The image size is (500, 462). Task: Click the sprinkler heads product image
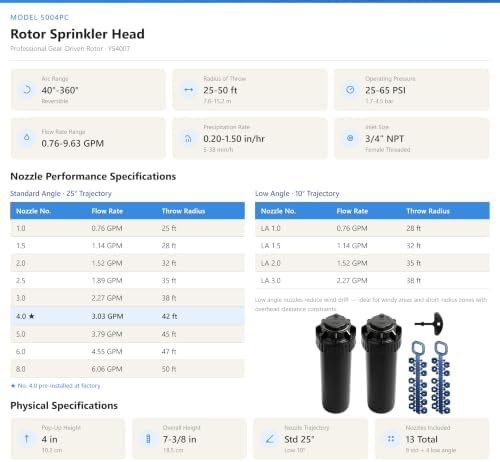(x=383, y=363)
